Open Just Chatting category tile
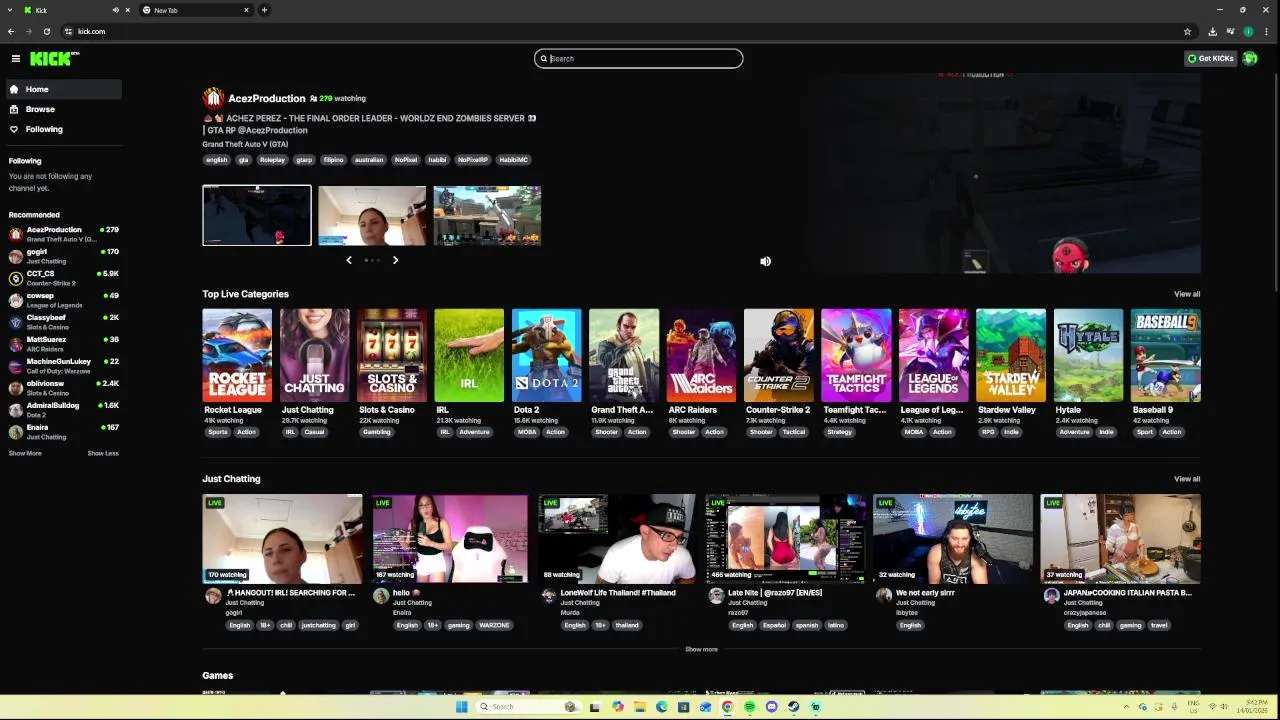Viewport: 1280px width, 720px height. pyautogui.click(x=314, y=356)
